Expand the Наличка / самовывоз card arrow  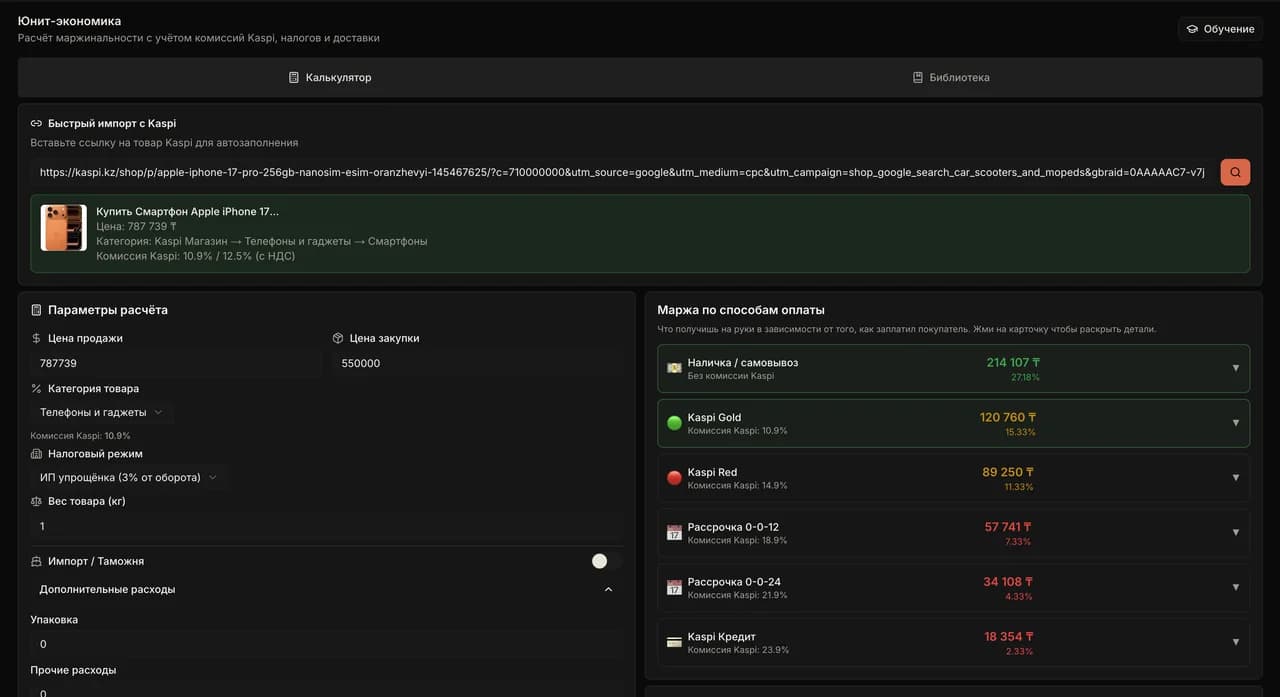[1235, 368]
